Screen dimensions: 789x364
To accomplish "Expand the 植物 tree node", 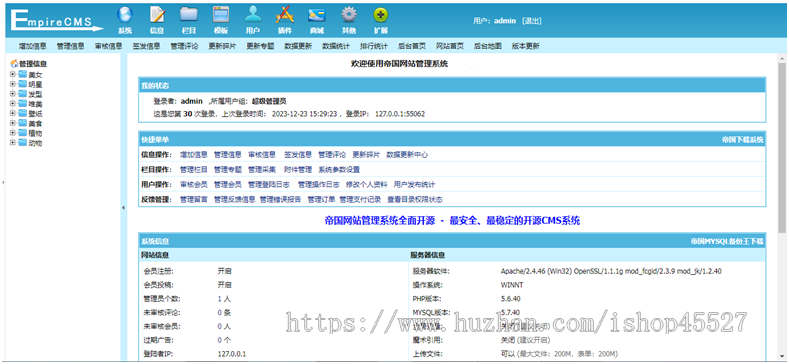I will (13, 132).
